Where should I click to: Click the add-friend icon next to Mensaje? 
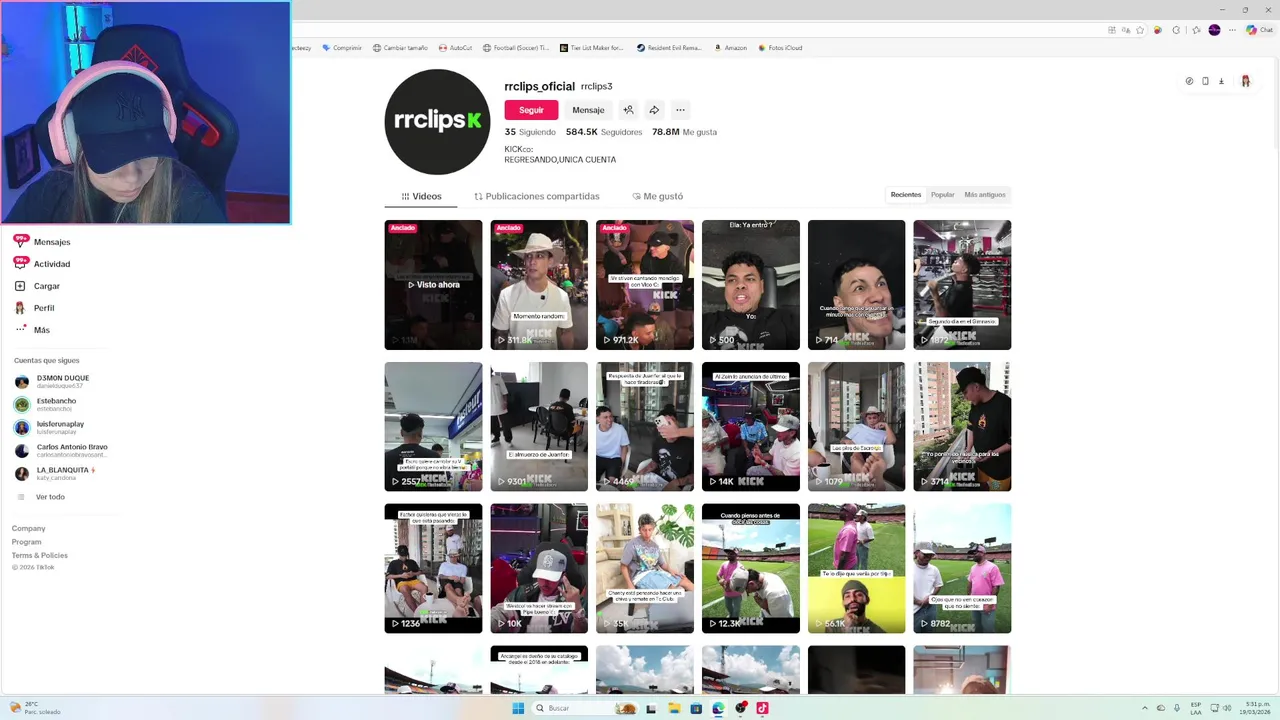coord(628,110)
